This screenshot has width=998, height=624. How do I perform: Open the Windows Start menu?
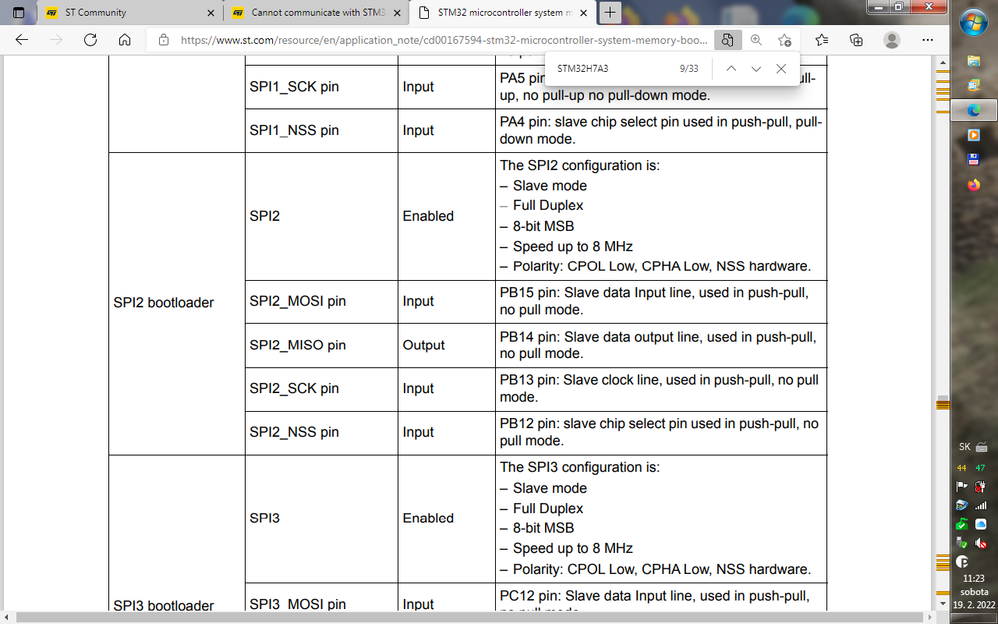pyautogui.click(x=974, y=24)
